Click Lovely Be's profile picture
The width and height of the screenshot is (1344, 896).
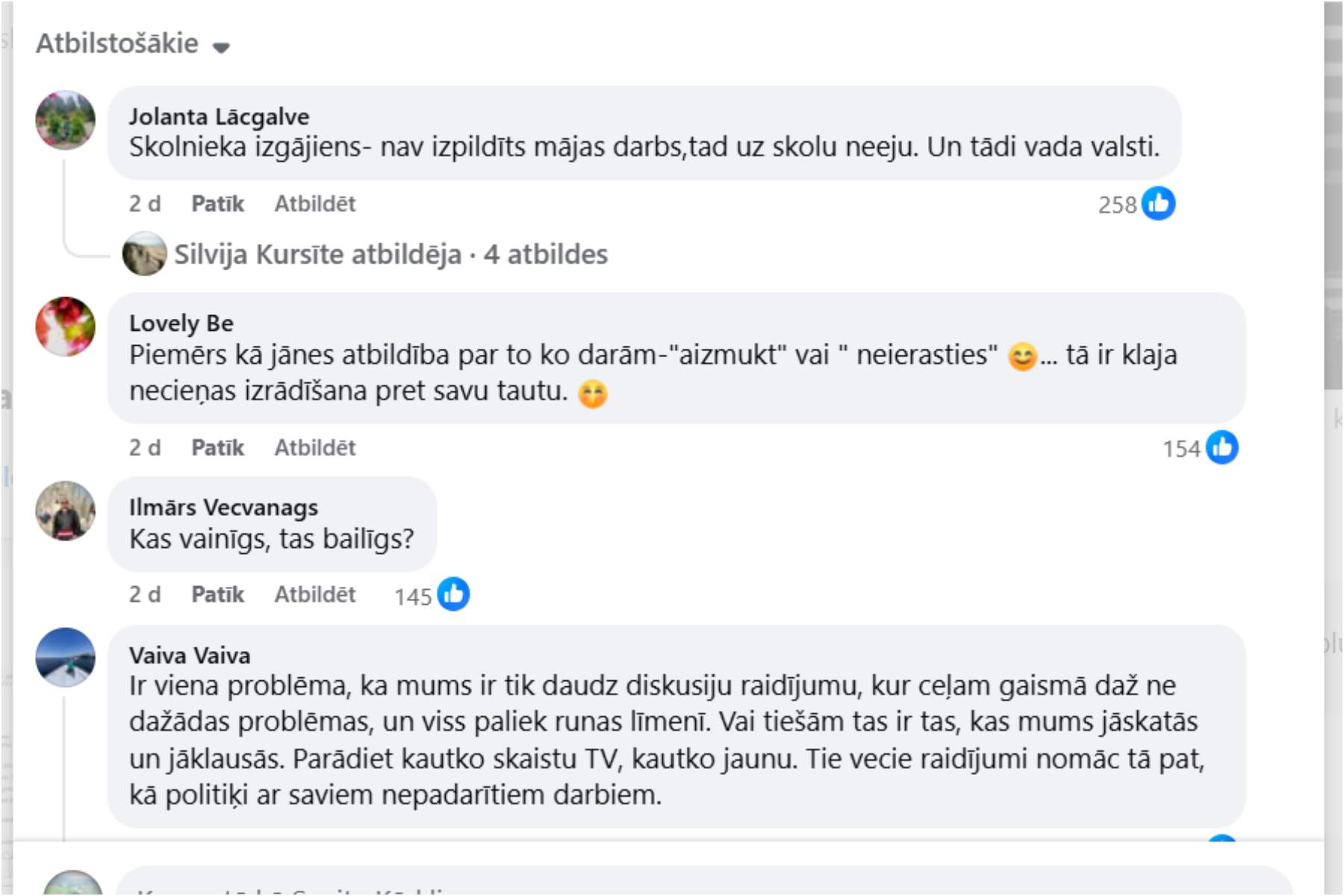point(66,326)
